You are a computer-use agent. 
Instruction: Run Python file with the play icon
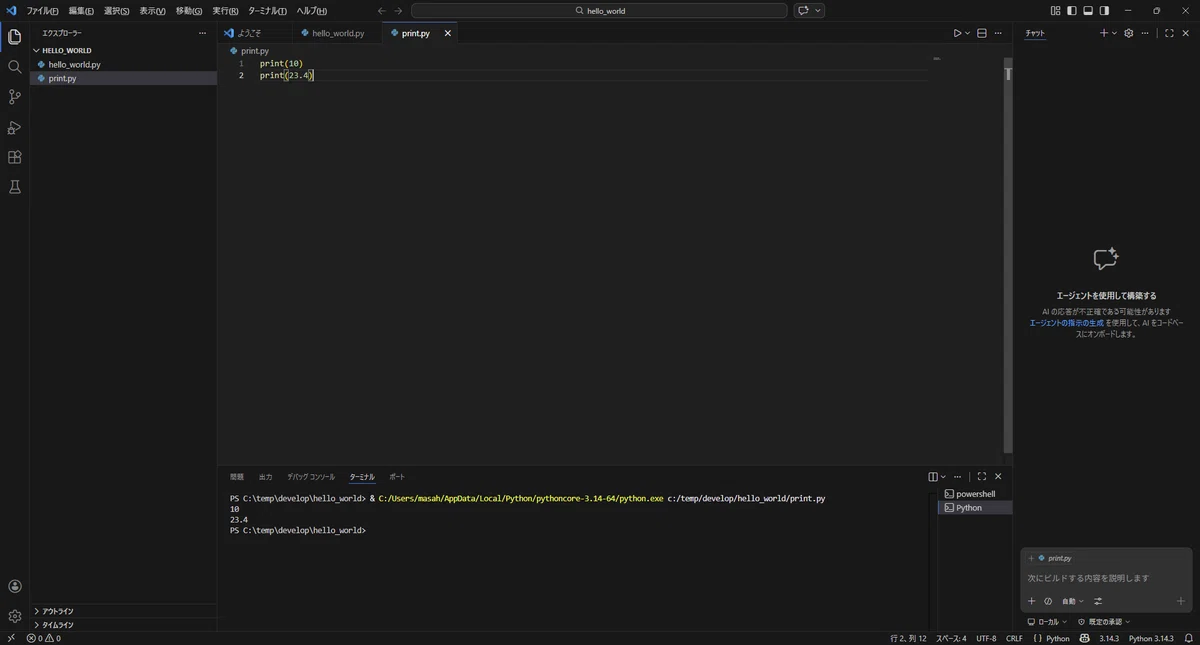click(957, 33)
